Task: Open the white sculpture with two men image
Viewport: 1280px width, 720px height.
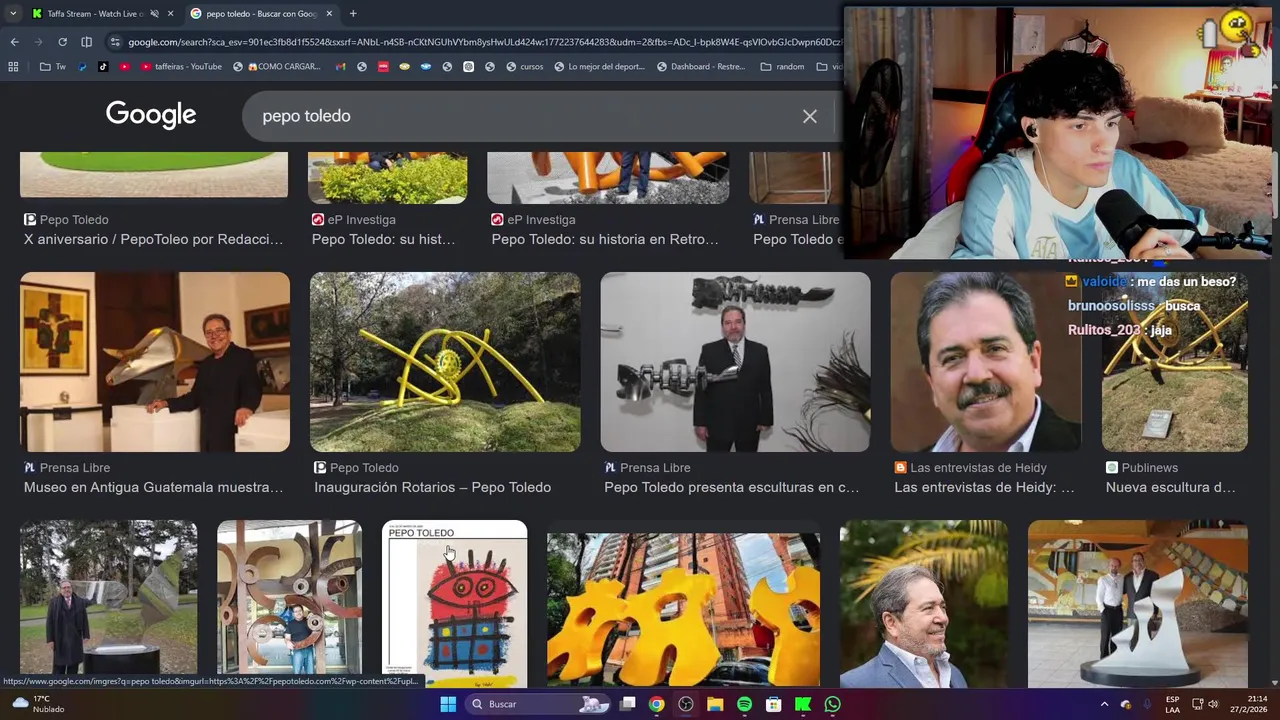Action: [x=1138, y=604]
